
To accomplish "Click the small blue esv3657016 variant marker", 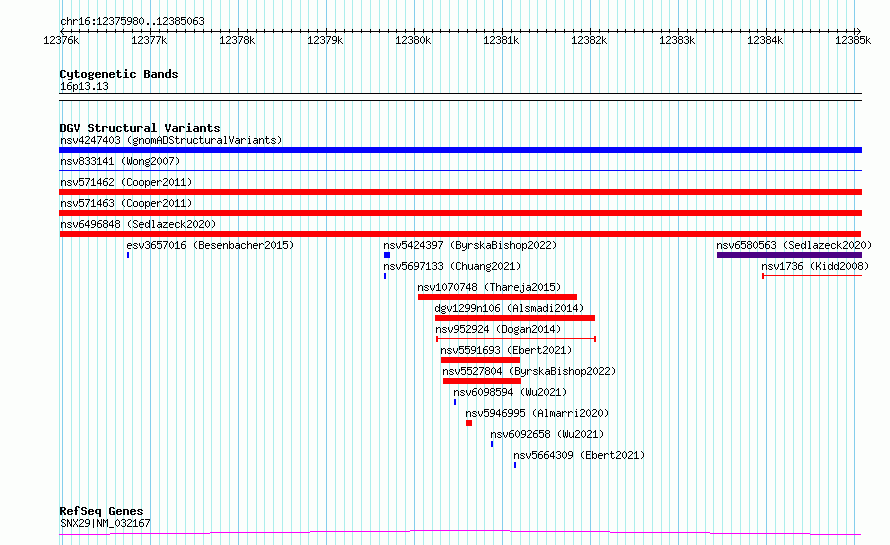I will point(128,255).
